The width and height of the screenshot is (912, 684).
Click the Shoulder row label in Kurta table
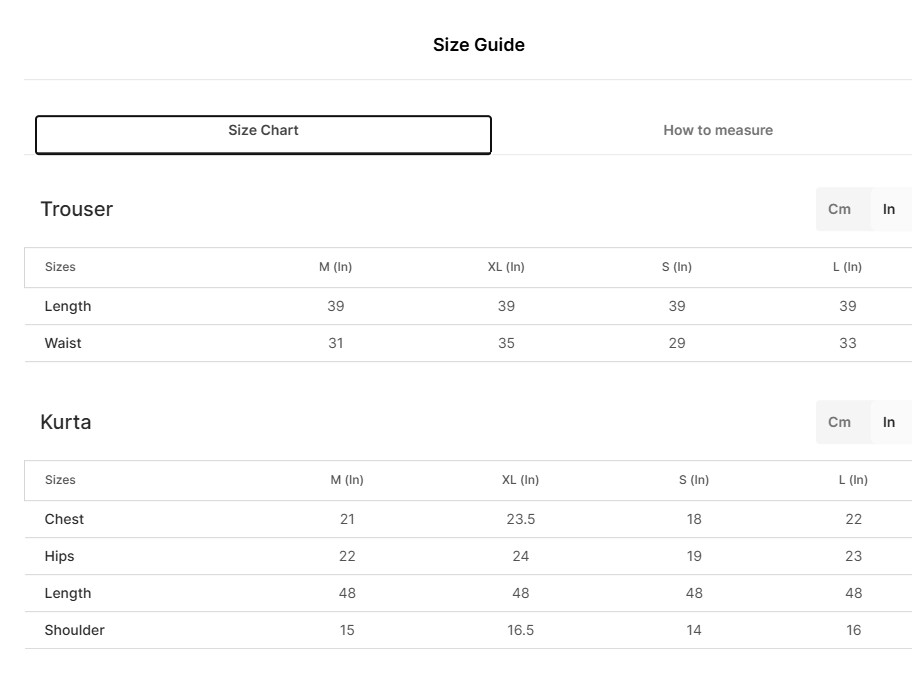[x=74, y=630]
